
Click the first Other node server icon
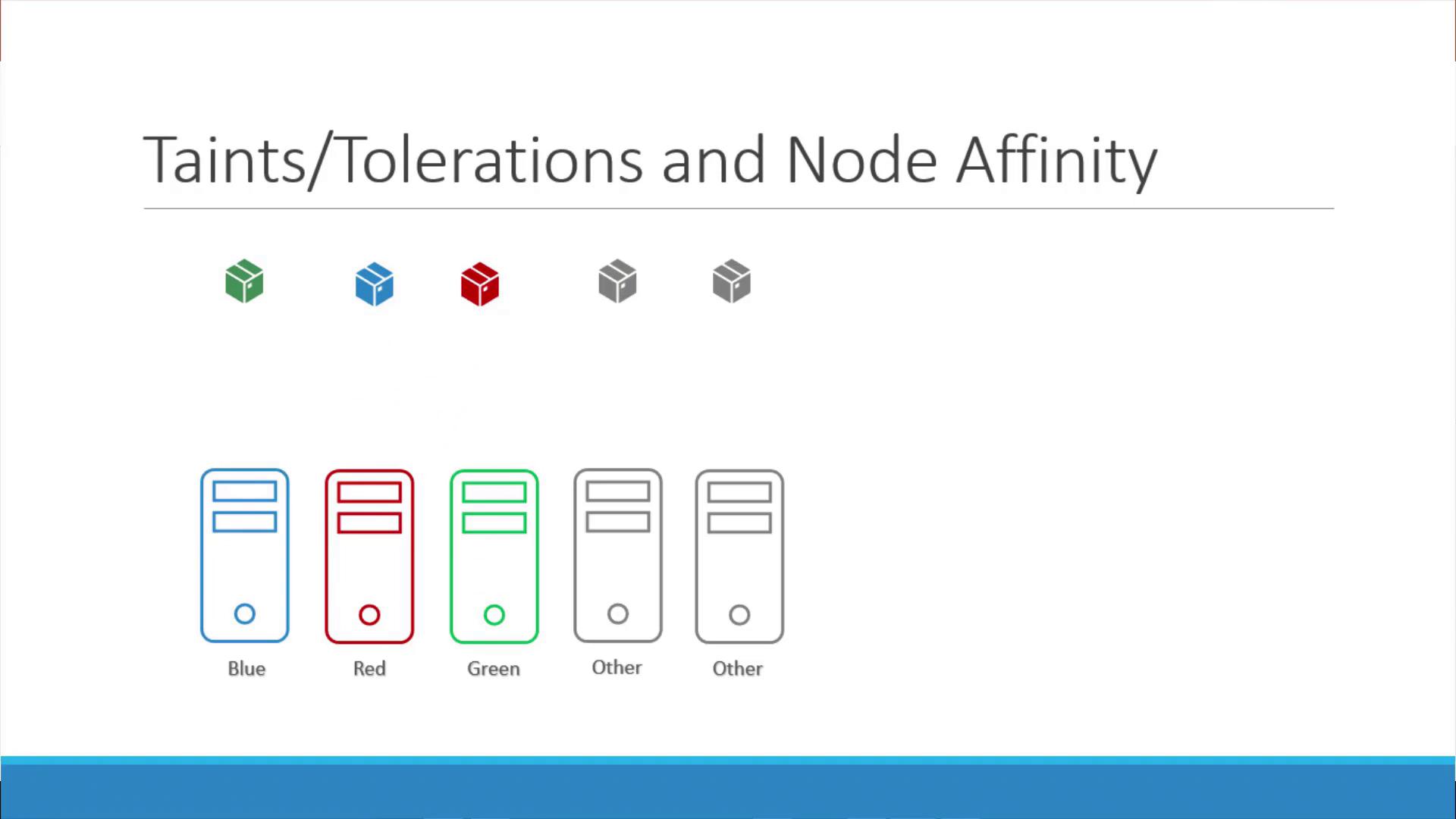pos(617,555)
